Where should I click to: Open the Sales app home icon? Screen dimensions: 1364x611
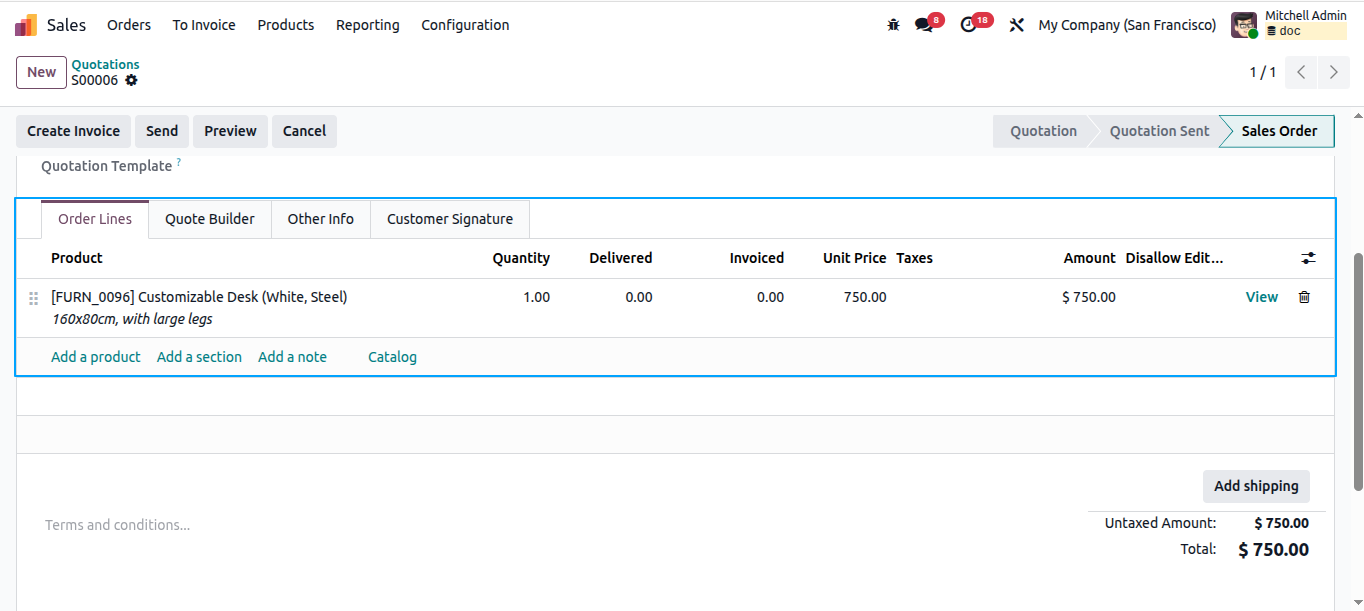point(26,25)
